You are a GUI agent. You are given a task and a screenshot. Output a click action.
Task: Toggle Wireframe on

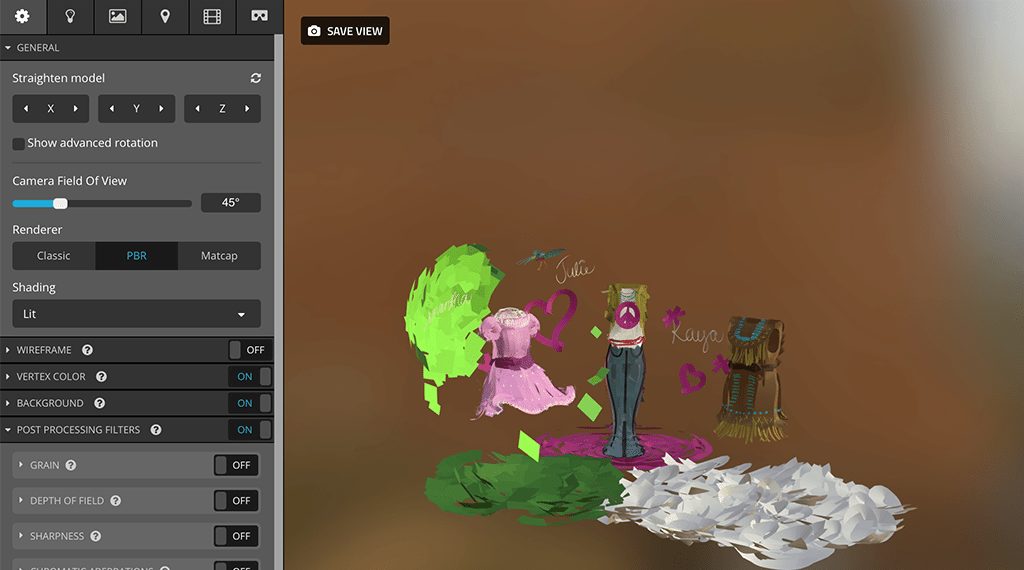click(x=249, y=350)
